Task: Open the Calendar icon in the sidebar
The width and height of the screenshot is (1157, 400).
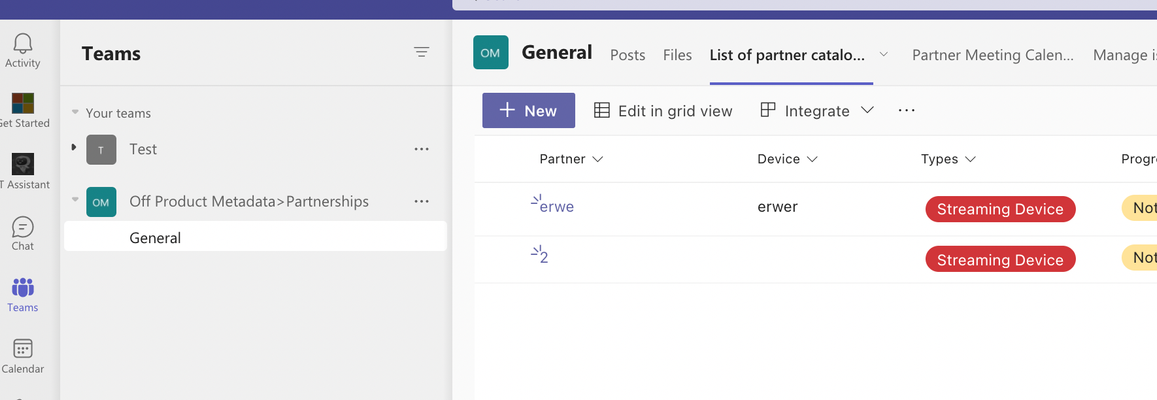Action: click(x=23, y=349)
